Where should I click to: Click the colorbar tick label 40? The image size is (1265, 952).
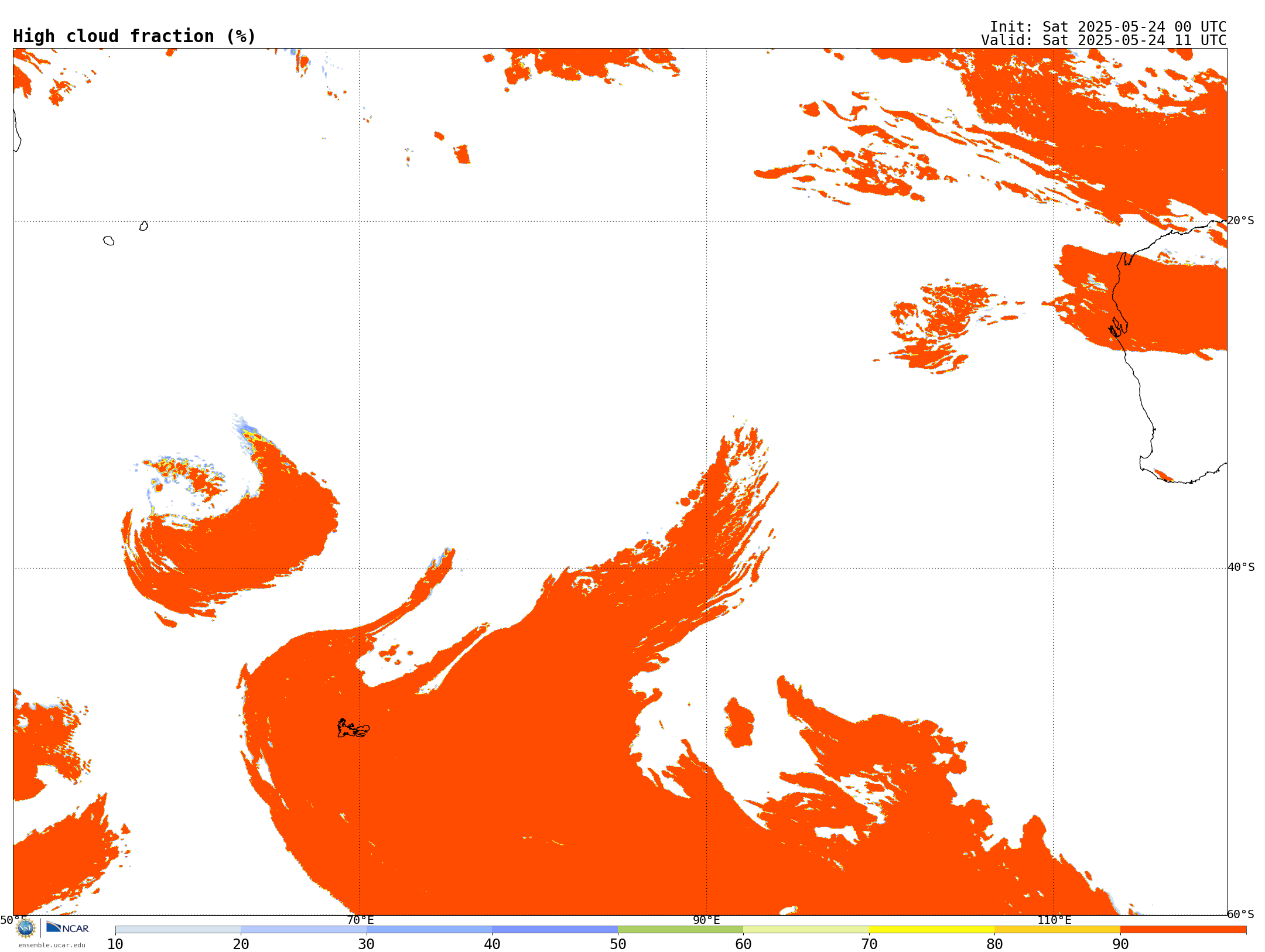click(x=492, y=944)
